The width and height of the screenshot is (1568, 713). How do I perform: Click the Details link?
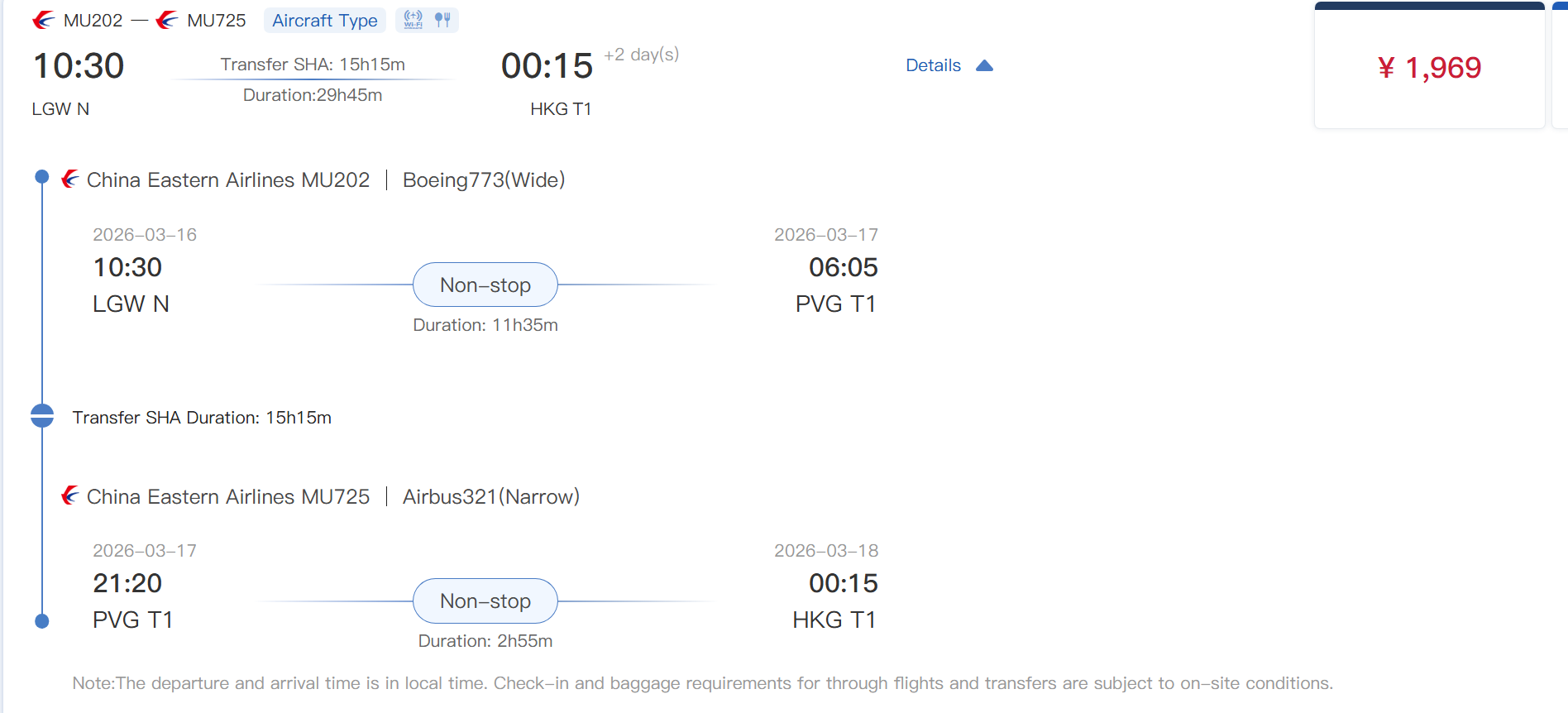[933, 65]
